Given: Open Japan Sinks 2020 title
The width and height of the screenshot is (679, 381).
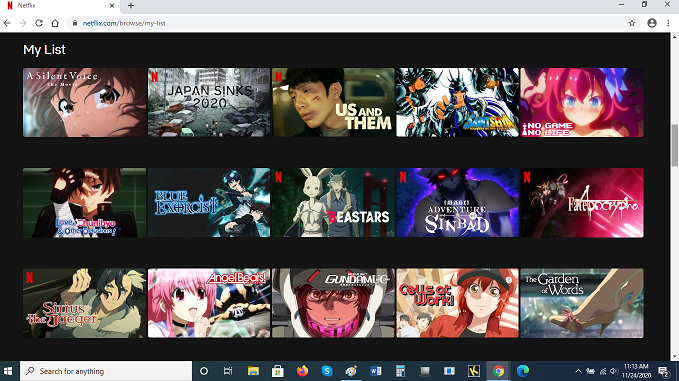Looking at the screenshot, I should click(x=209, y=102).
